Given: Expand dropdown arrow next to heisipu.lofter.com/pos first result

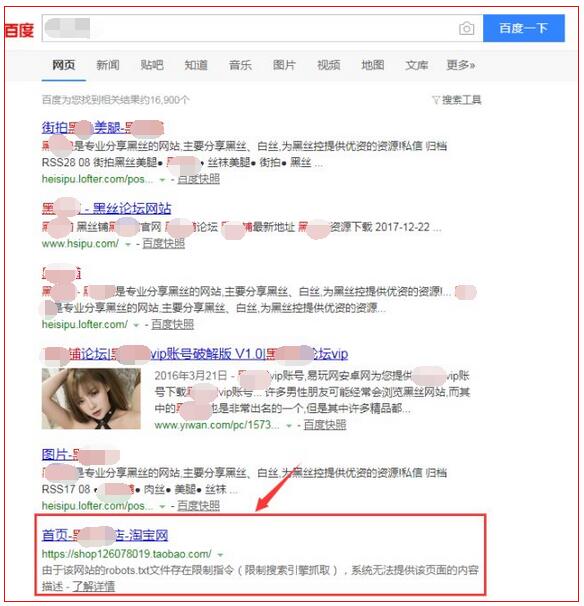Looking at the screenshot, I should [162, 180].
